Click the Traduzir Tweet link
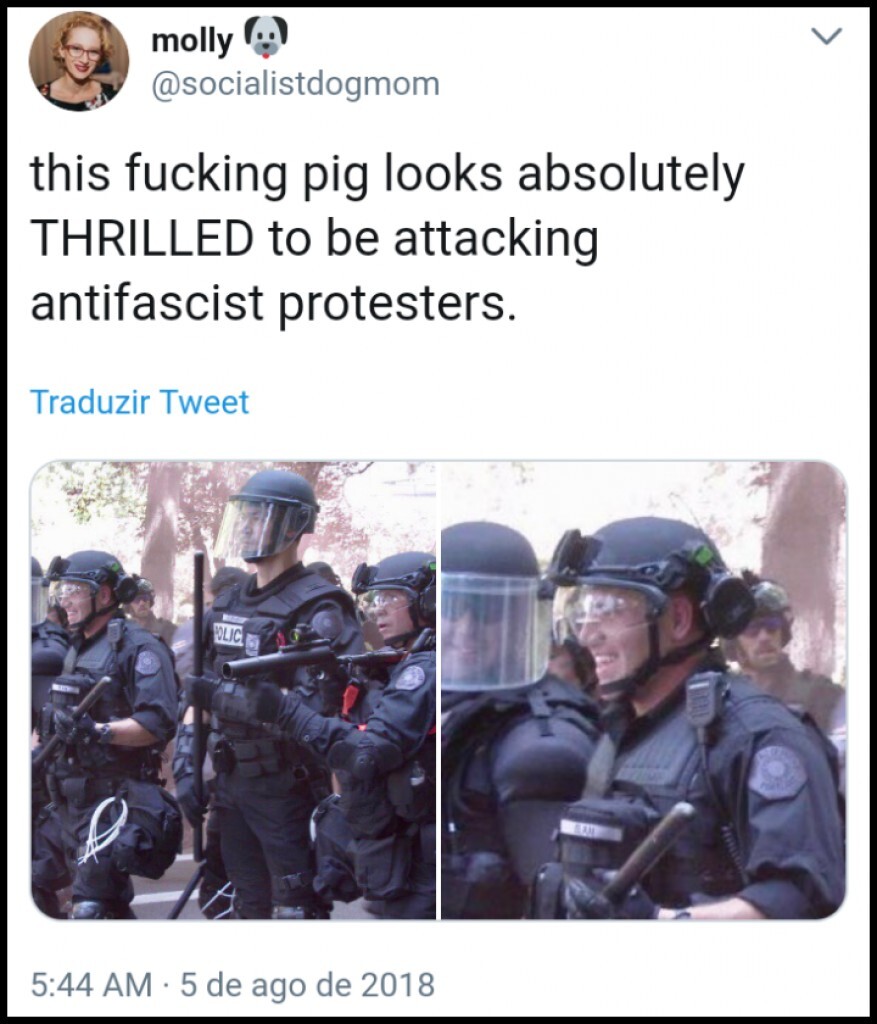The width and height of the screenshot is (877, 1024). [139, 402]
